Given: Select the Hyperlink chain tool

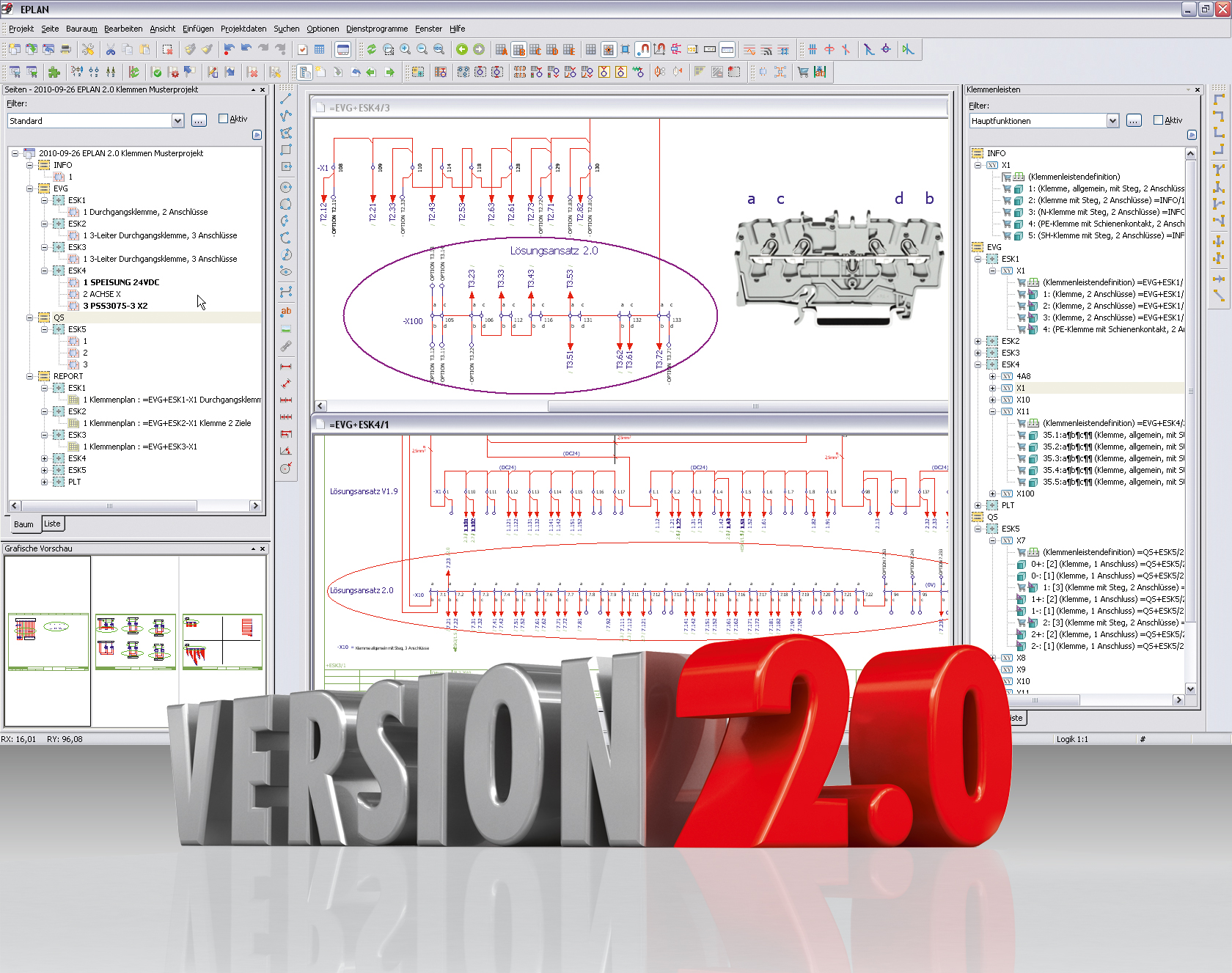Looking at the screenshot, I should click(x=286, y=346).
